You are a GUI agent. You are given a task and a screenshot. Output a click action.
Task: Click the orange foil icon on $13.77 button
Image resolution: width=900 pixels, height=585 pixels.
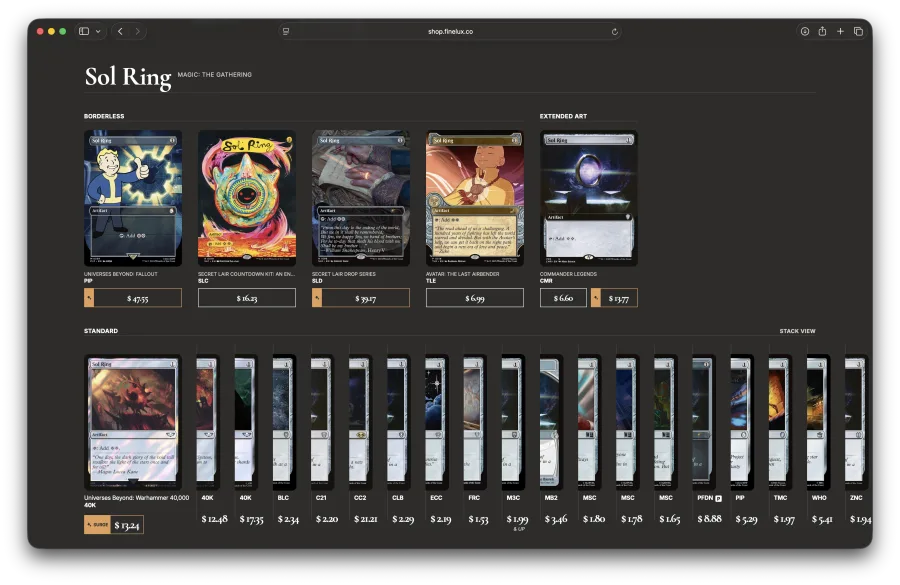click(x=596, y=298)
